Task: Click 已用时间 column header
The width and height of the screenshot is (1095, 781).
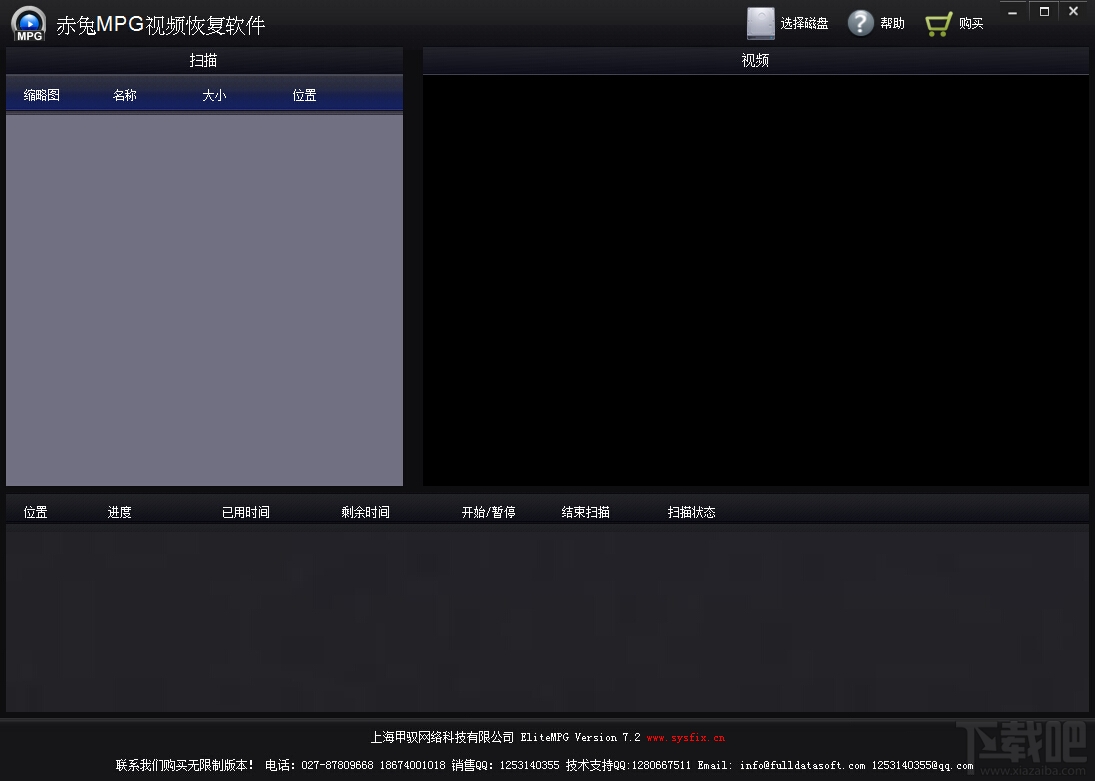Action: (246, 512)
